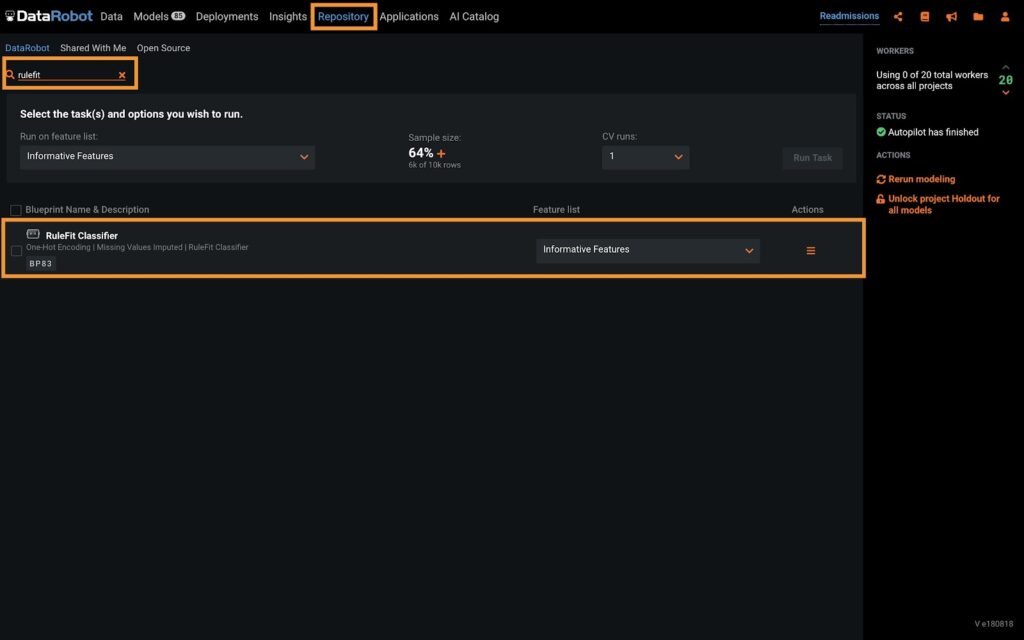Click the Run Task button

(812, 157)
